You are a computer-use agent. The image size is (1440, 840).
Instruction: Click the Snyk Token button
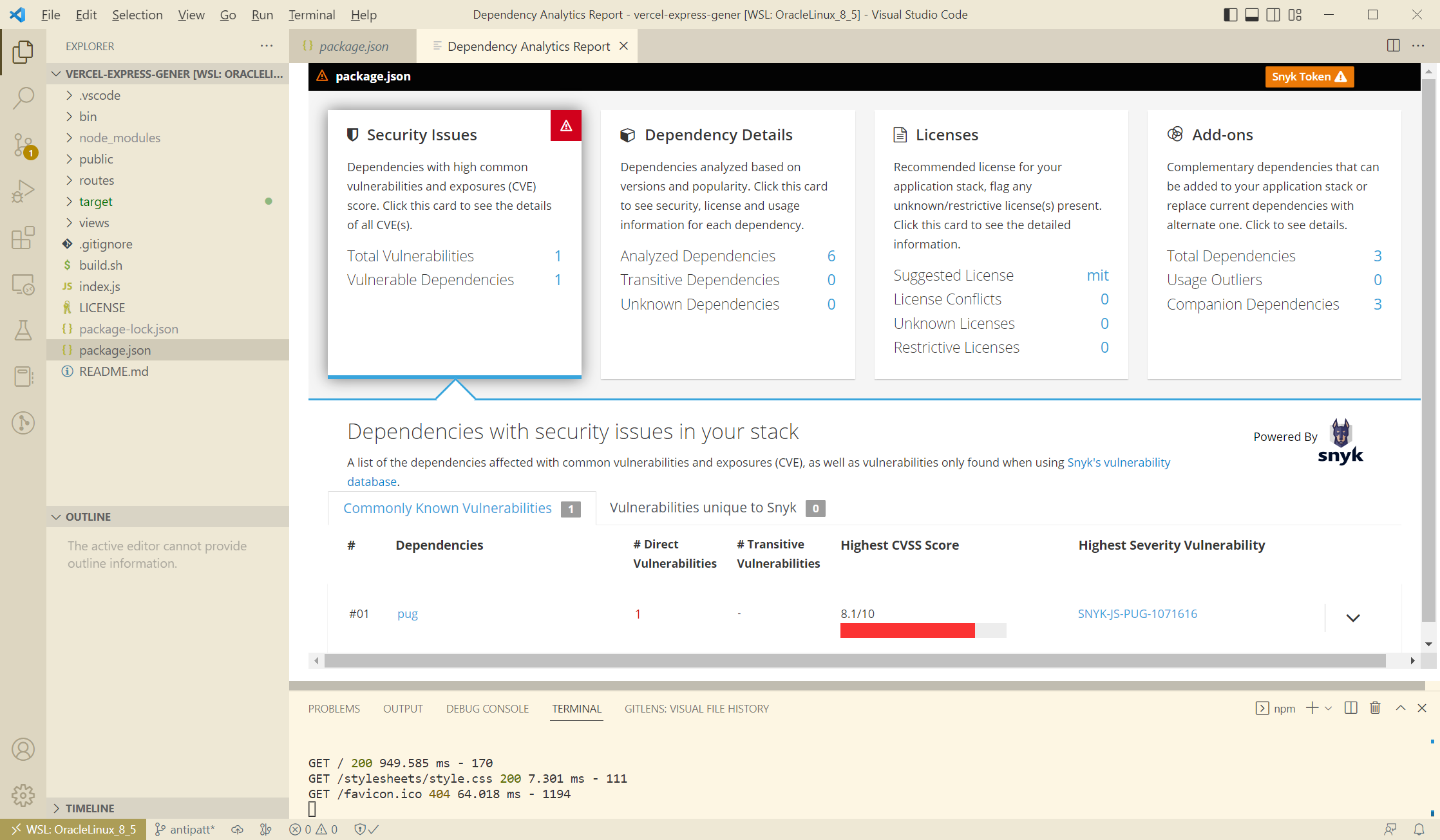(x=1309, y=77)
